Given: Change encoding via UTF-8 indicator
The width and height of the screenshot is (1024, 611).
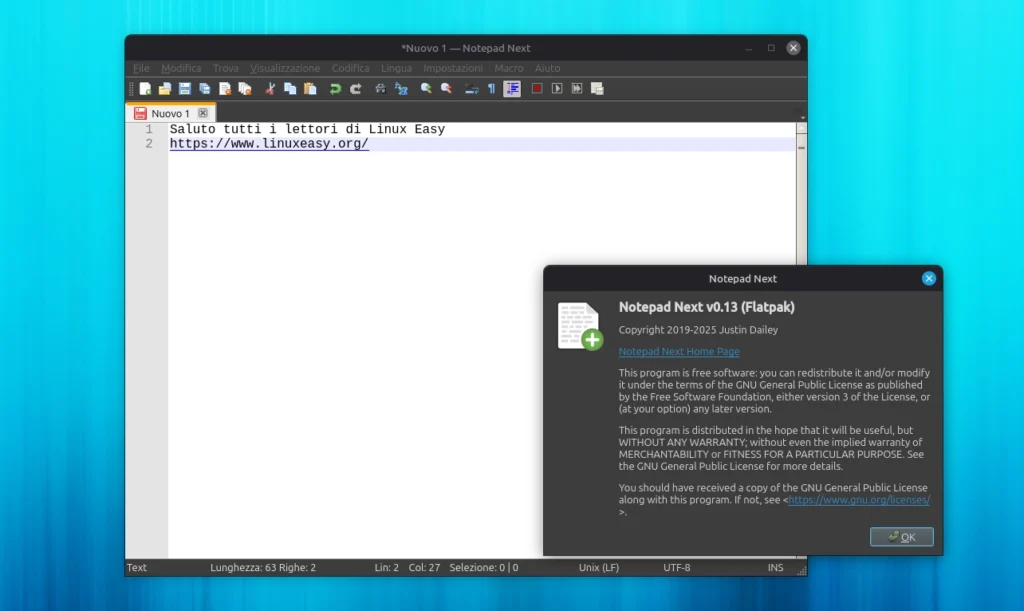Looking at the screenshot, I should tap(676, 567).
